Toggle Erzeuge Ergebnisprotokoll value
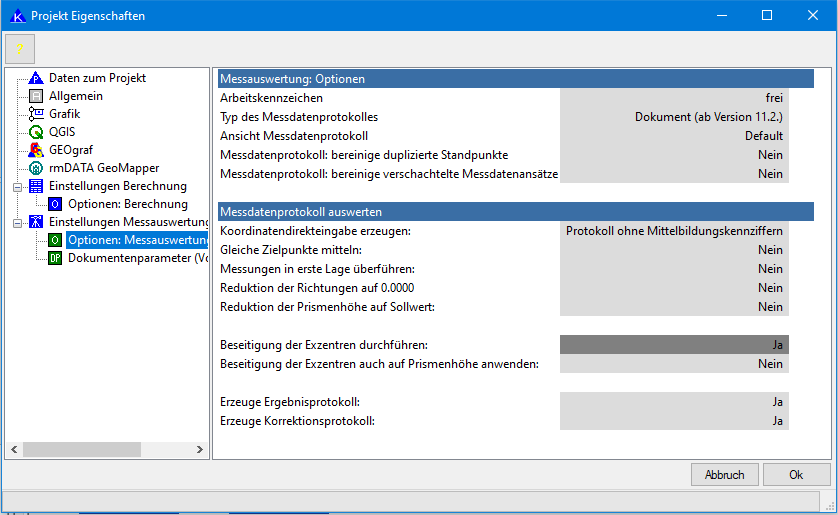 pos(674,402)
